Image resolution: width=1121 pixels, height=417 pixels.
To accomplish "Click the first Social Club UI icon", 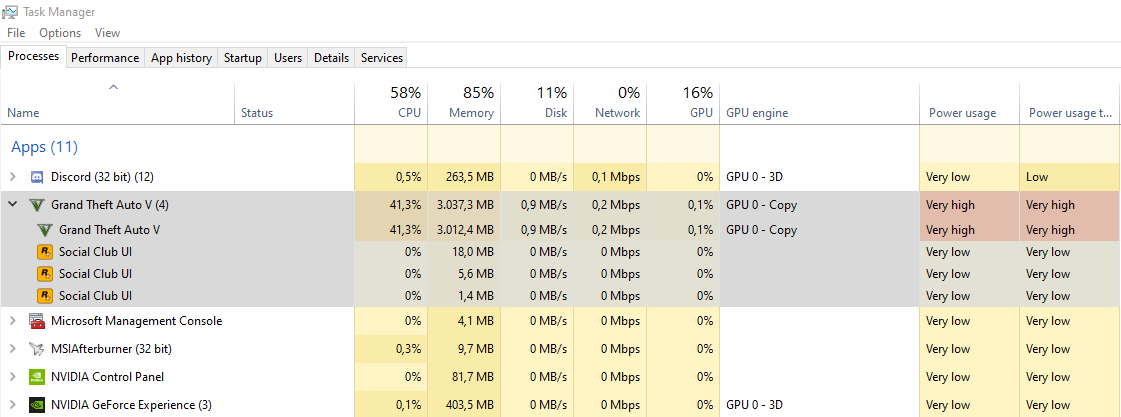I will point(45,252).
